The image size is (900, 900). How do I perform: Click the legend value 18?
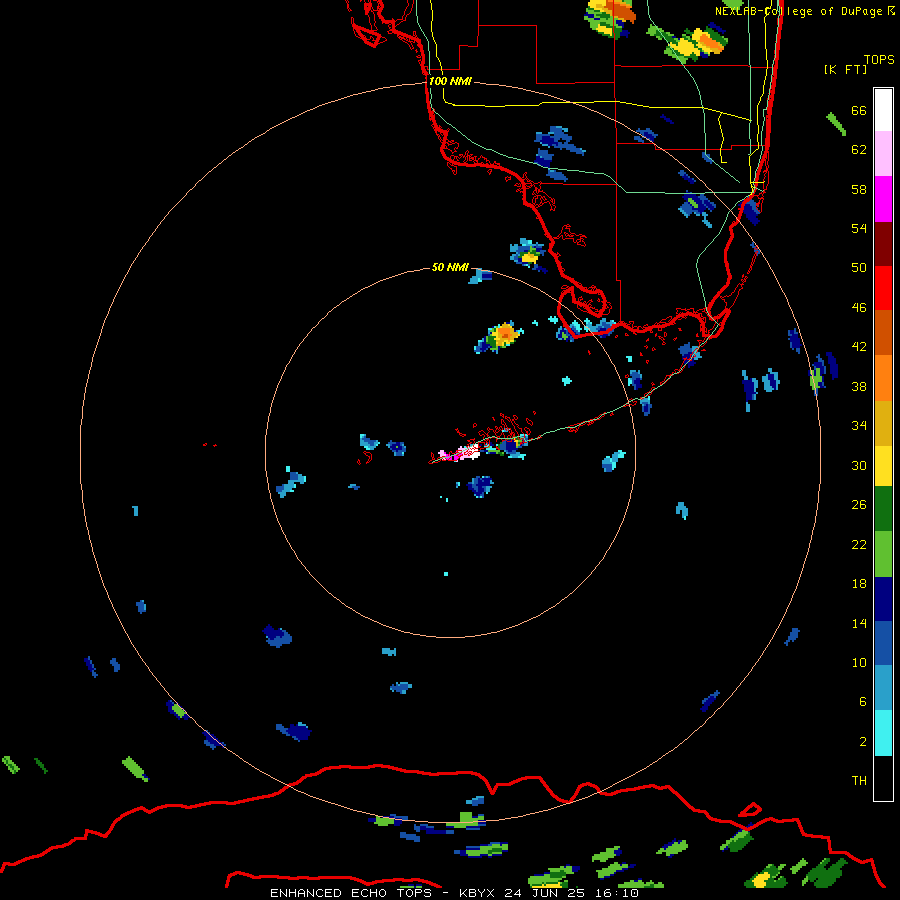(859, 584)
